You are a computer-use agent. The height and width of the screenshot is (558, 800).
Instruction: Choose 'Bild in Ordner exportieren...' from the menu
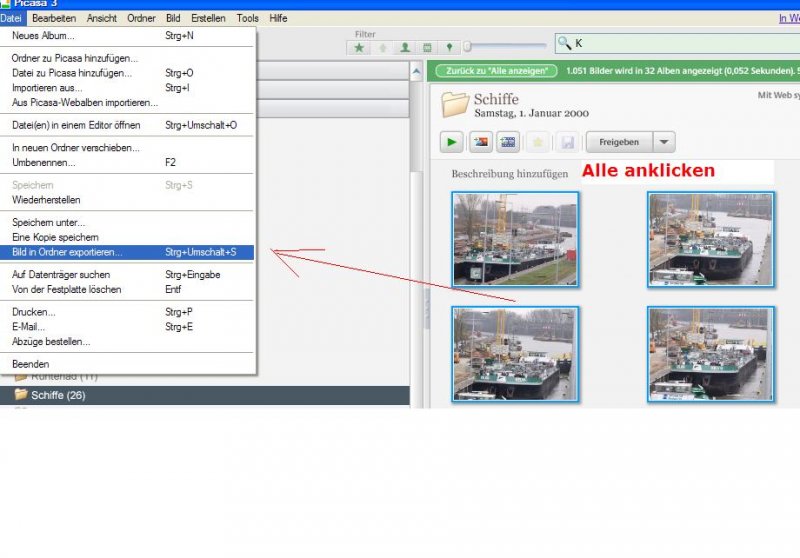(x=67, y=252)
